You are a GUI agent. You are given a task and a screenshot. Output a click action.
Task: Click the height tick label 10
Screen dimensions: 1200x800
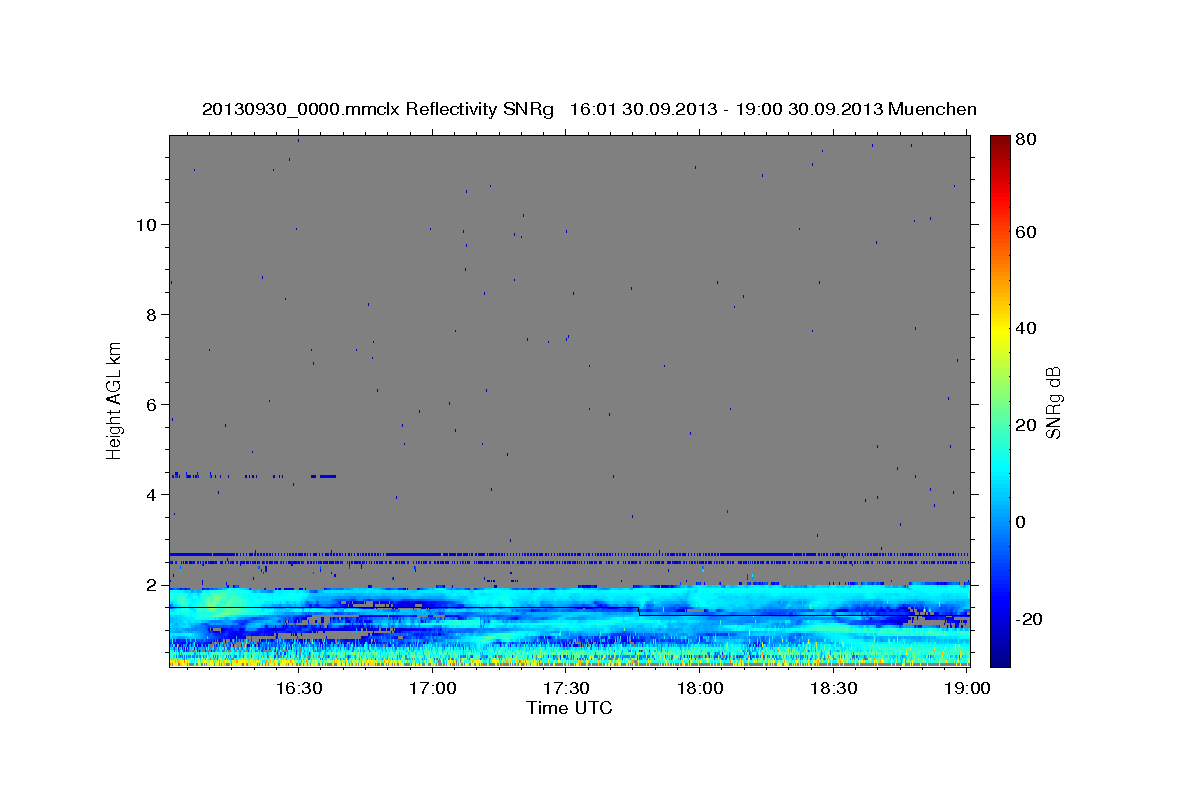(145, 224)
